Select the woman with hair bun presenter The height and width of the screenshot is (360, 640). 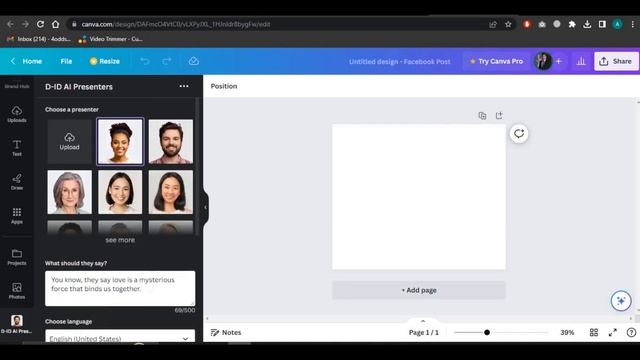tap(120, 141)
